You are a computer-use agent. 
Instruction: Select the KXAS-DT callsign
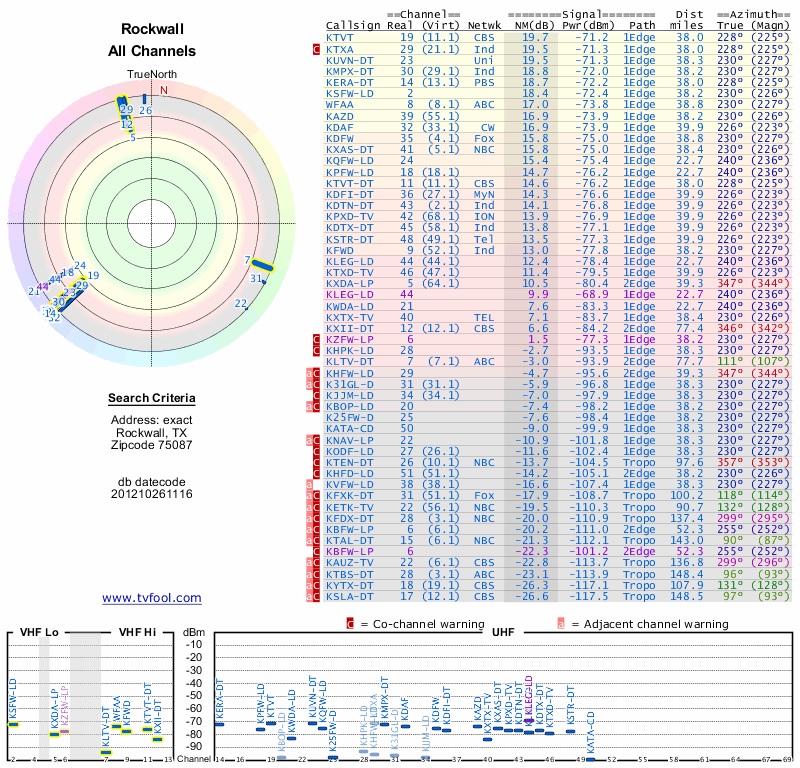click(350, 150)
